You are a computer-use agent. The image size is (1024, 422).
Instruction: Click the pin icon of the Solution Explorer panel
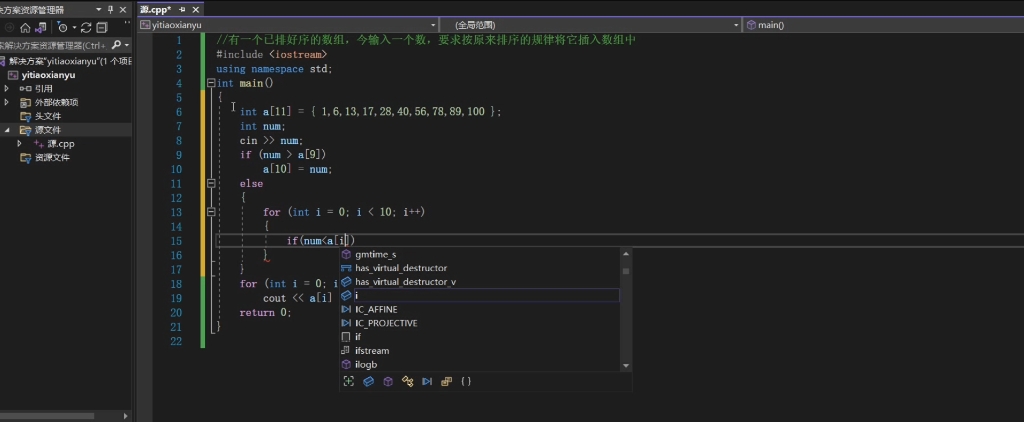(110, 10)
